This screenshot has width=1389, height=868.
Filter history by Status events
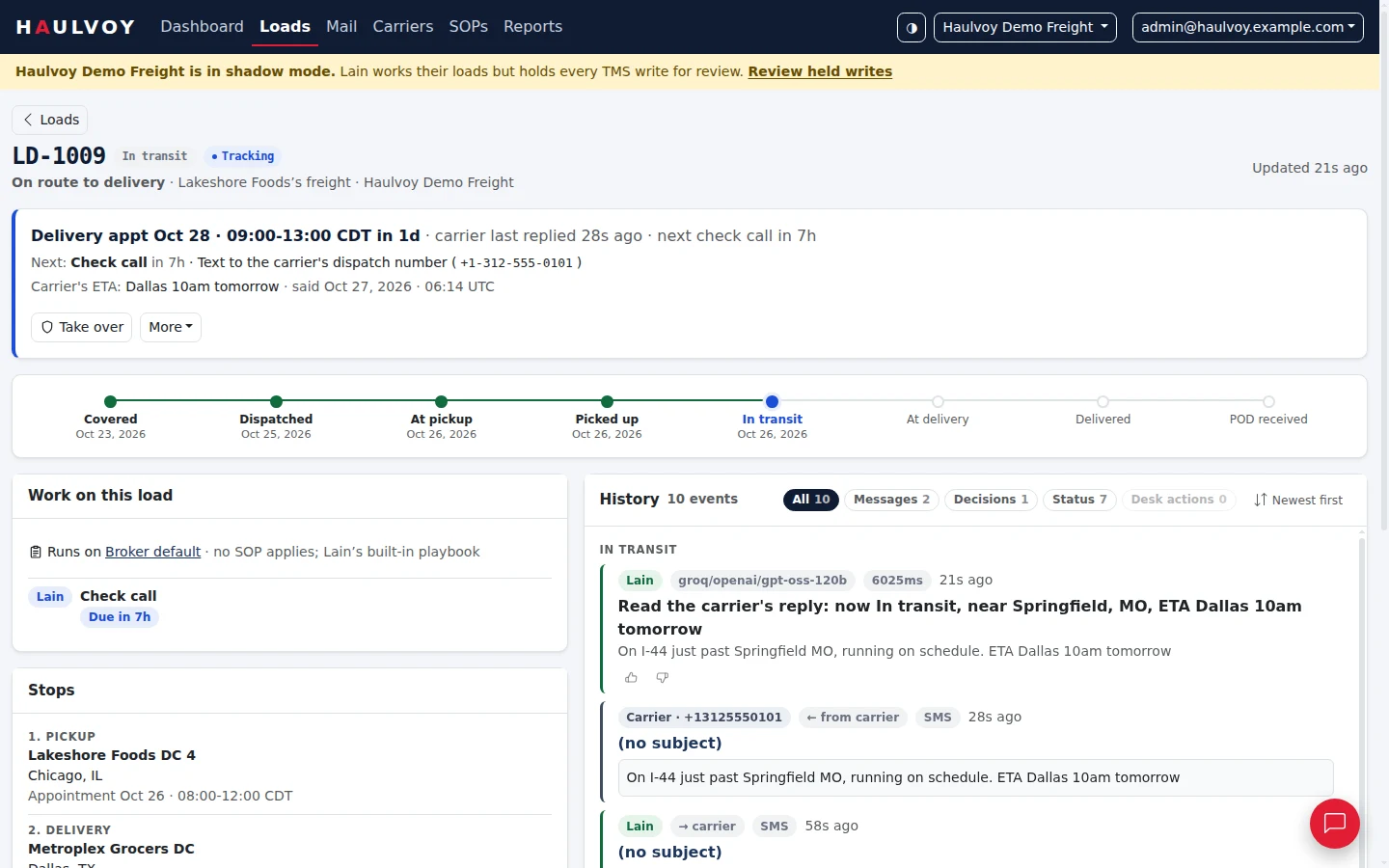[1079, 500]
